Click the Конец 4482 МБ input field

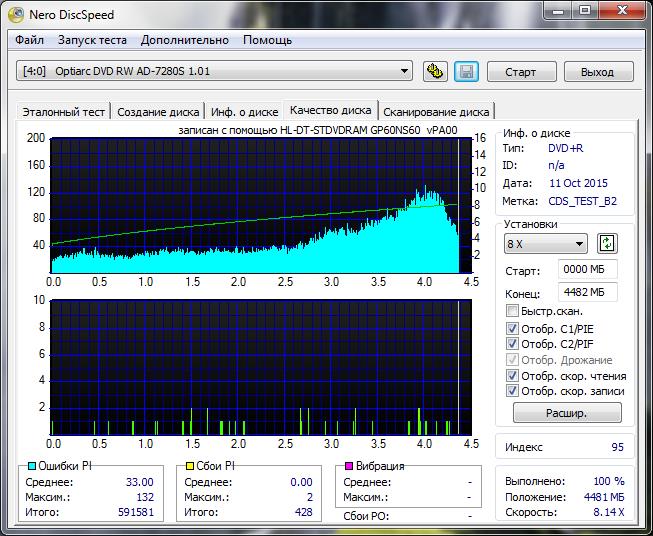point(589,292)
